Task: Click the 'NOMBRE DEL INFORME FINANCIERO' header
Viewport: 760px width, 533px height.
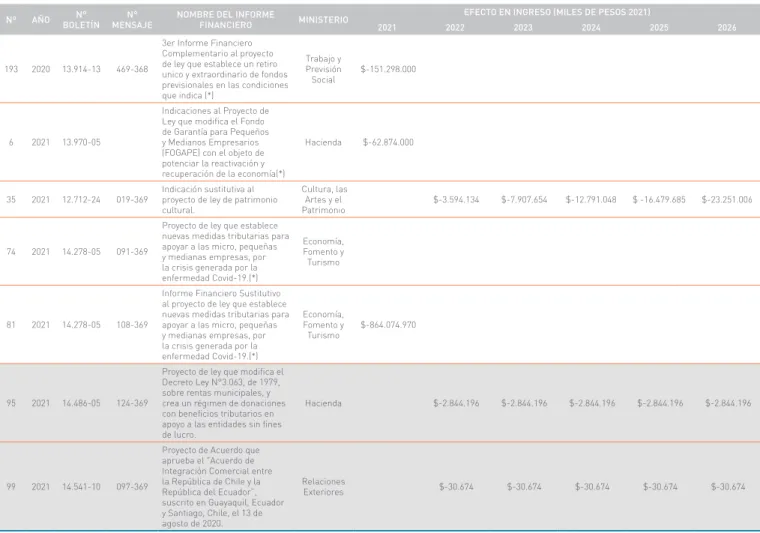Action: 225,20
